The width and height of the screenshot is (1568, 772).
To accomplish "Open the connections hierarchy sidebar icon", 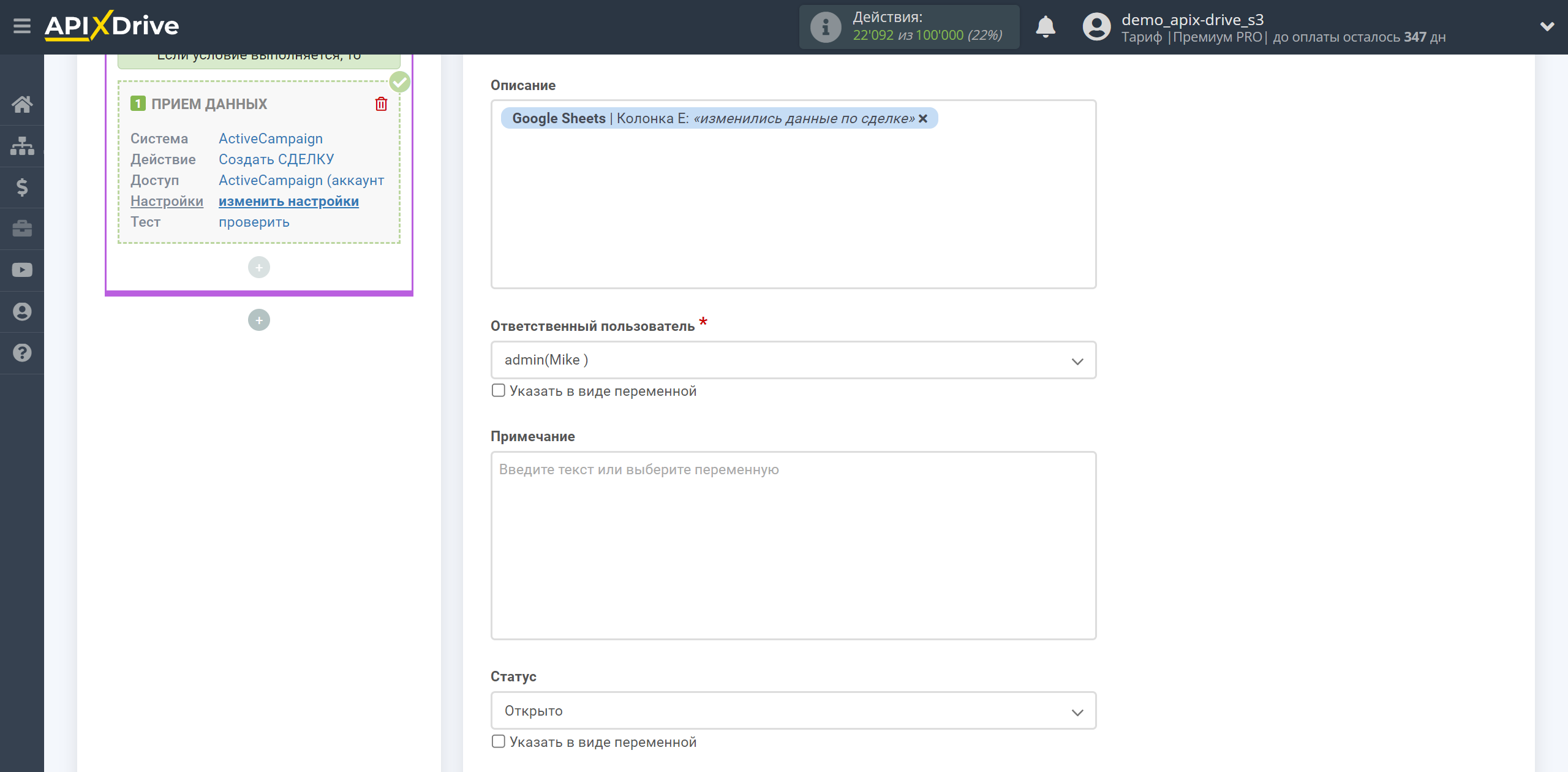I will pyautogui.click(x=22, y=146).
